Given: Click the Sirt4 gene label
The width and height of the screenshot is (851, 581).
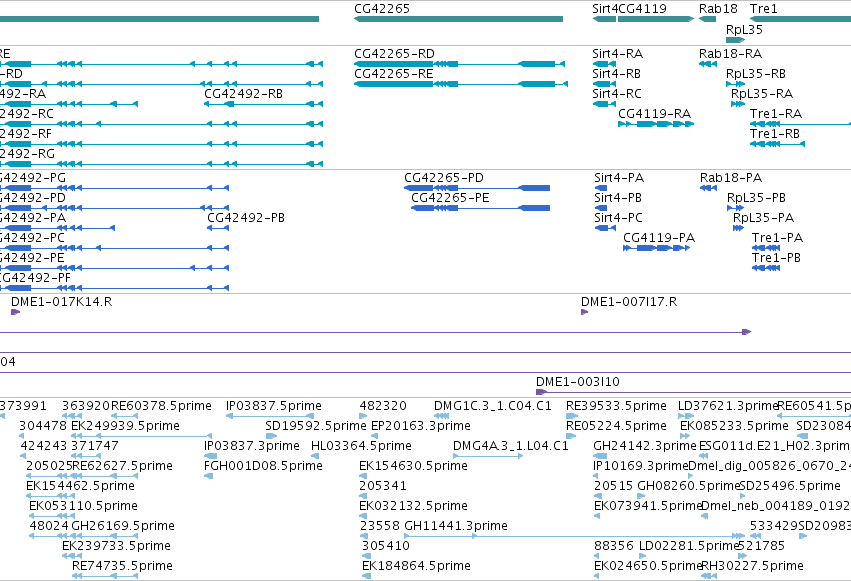Looking at the screenshot, I should (x=605, y=9).
